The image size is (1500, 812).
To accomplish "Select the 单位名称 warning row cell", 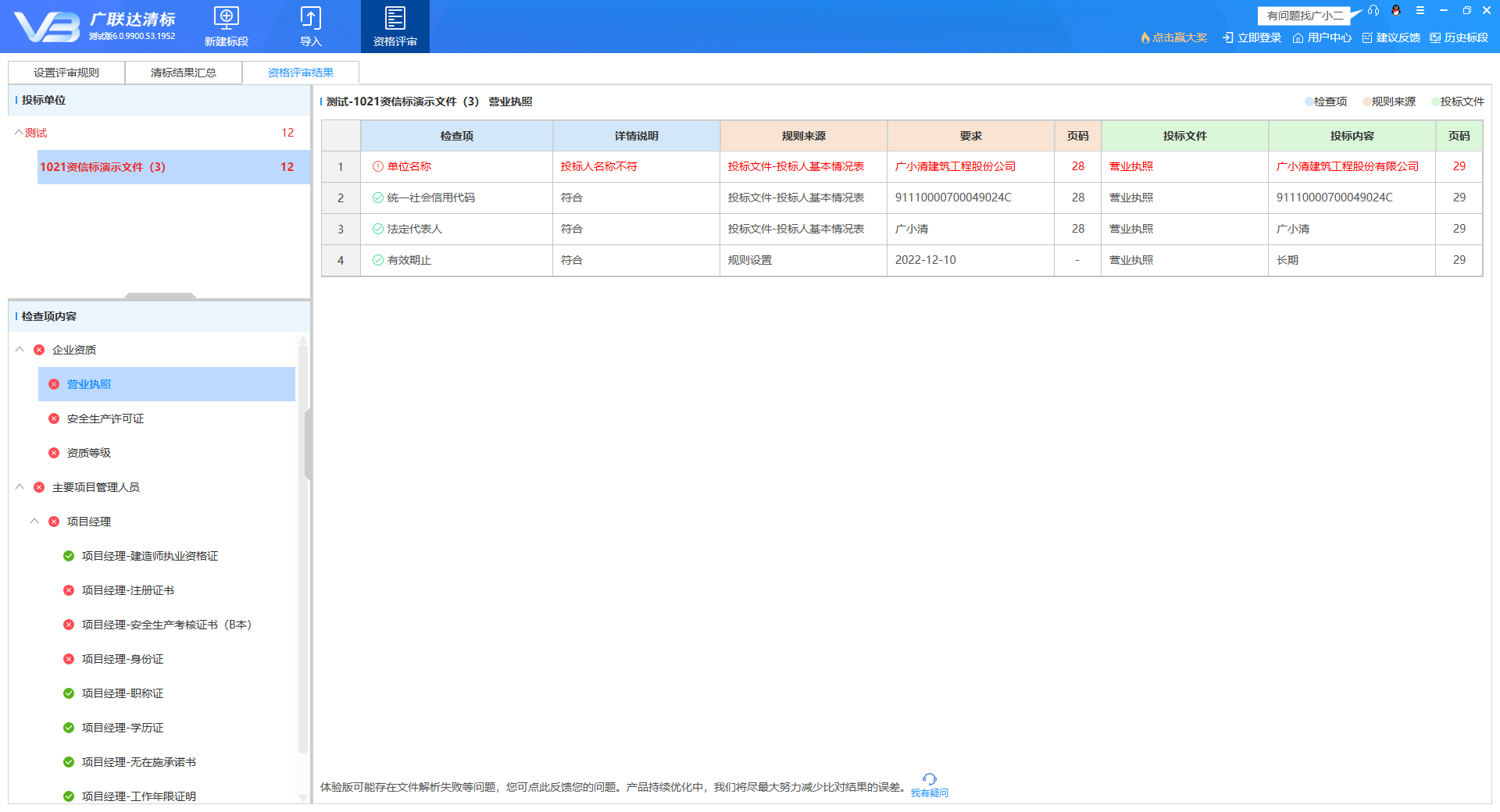I will click(457, 166).
